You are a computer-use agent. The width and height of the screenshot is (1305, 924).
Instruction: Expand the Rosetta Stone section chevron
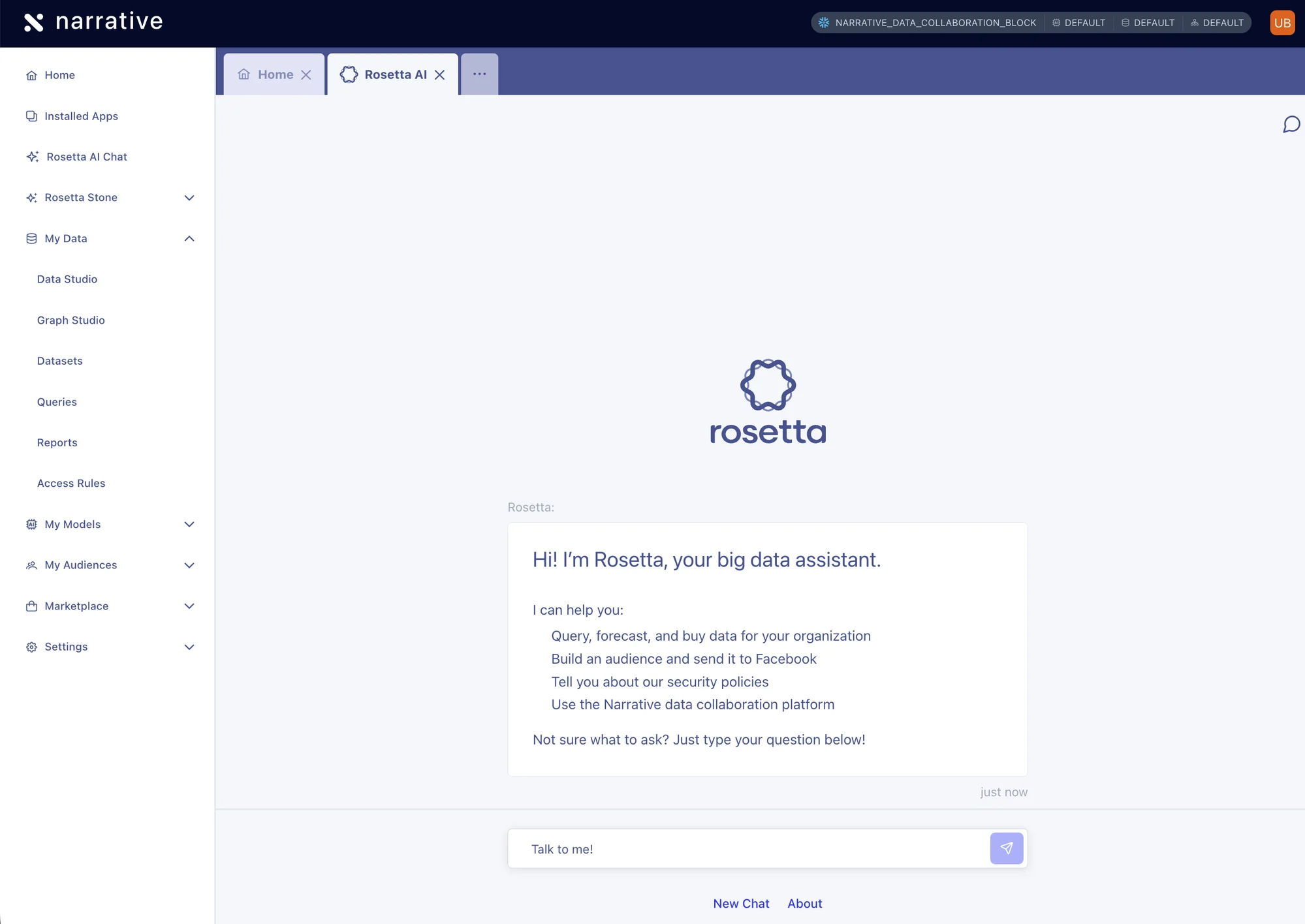pyautogui.click(x=189, y=198)
